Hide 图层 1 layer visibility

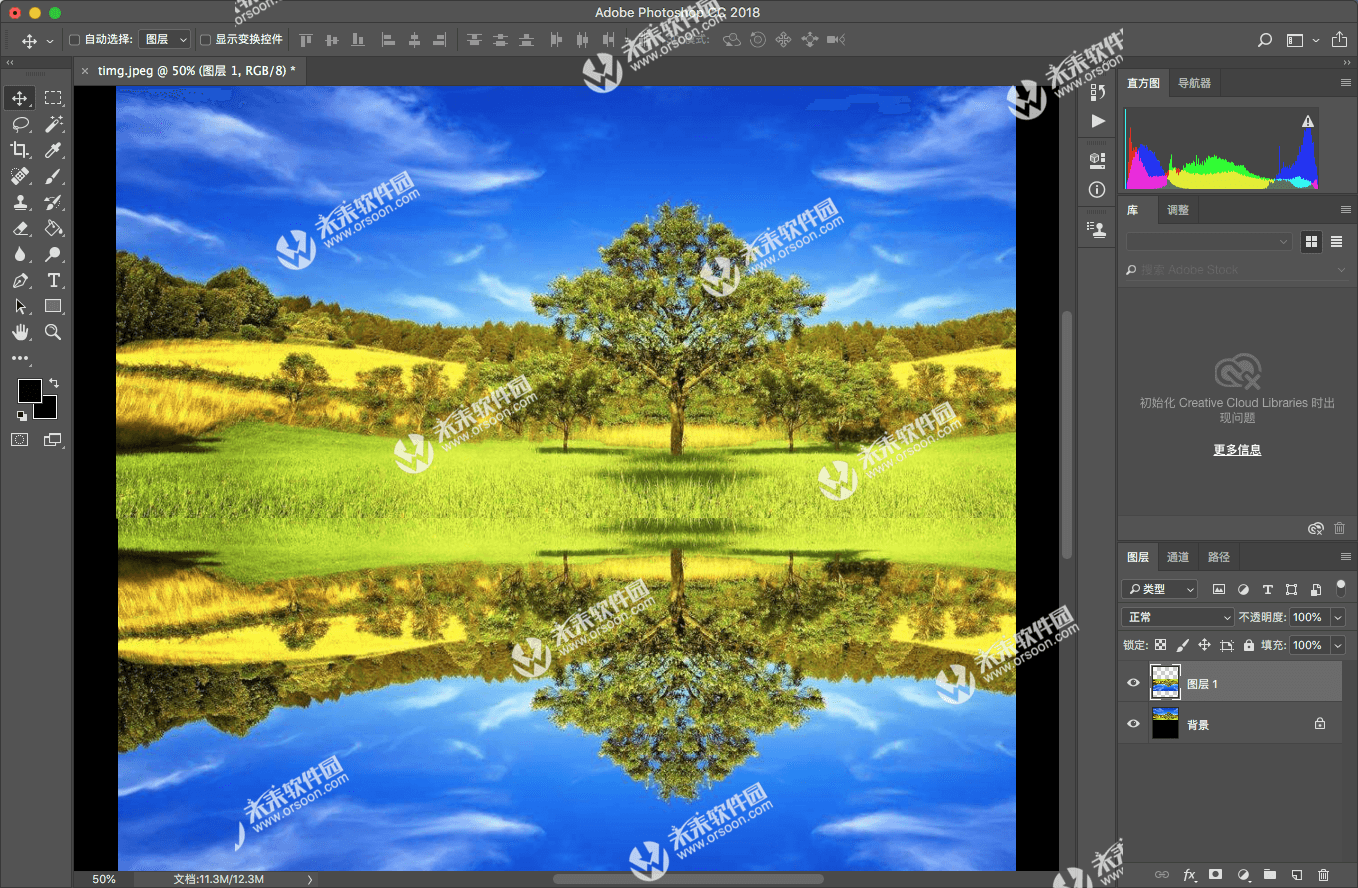click(x=1133, y=683)
